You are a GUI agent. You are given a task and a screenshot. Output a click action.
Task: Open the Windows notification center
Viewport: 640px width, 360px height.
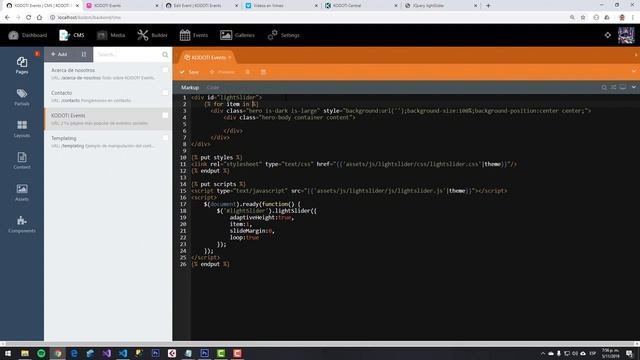[629, 353]
